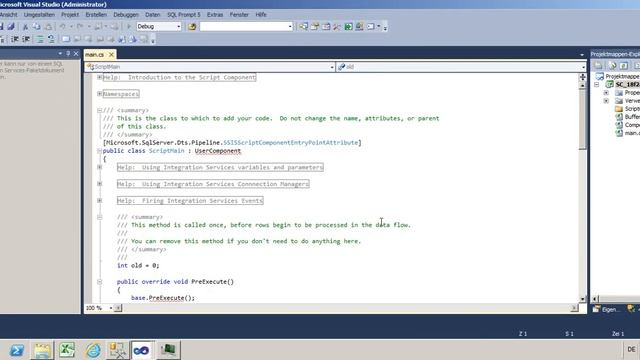
Task: Click the Save All toolbar icon
Action: [11, 27]
